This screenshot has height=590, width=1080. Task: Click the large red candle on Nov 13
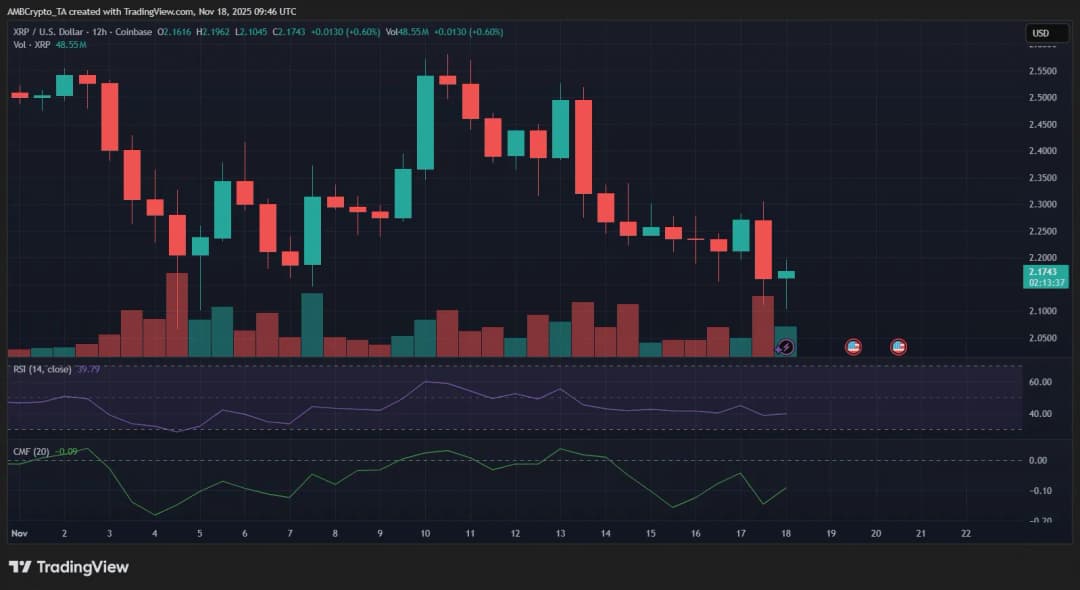tap(583, 146)
